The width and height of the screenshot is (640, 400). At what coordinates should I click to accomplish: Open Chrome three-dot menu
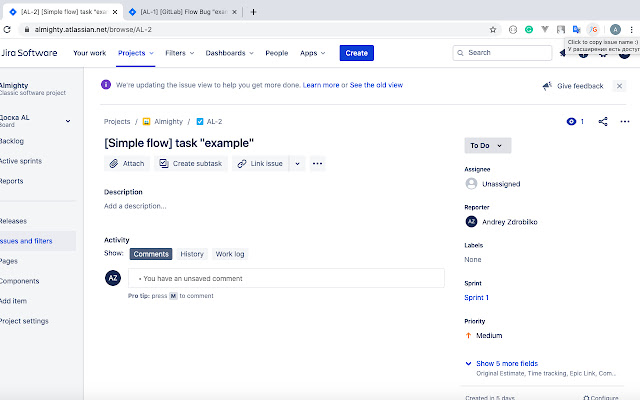point(631,29)
